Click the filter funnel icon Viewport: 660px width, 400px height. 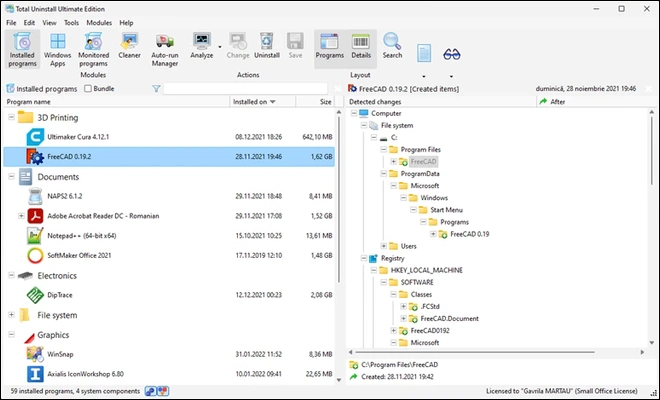pos(156,89)
